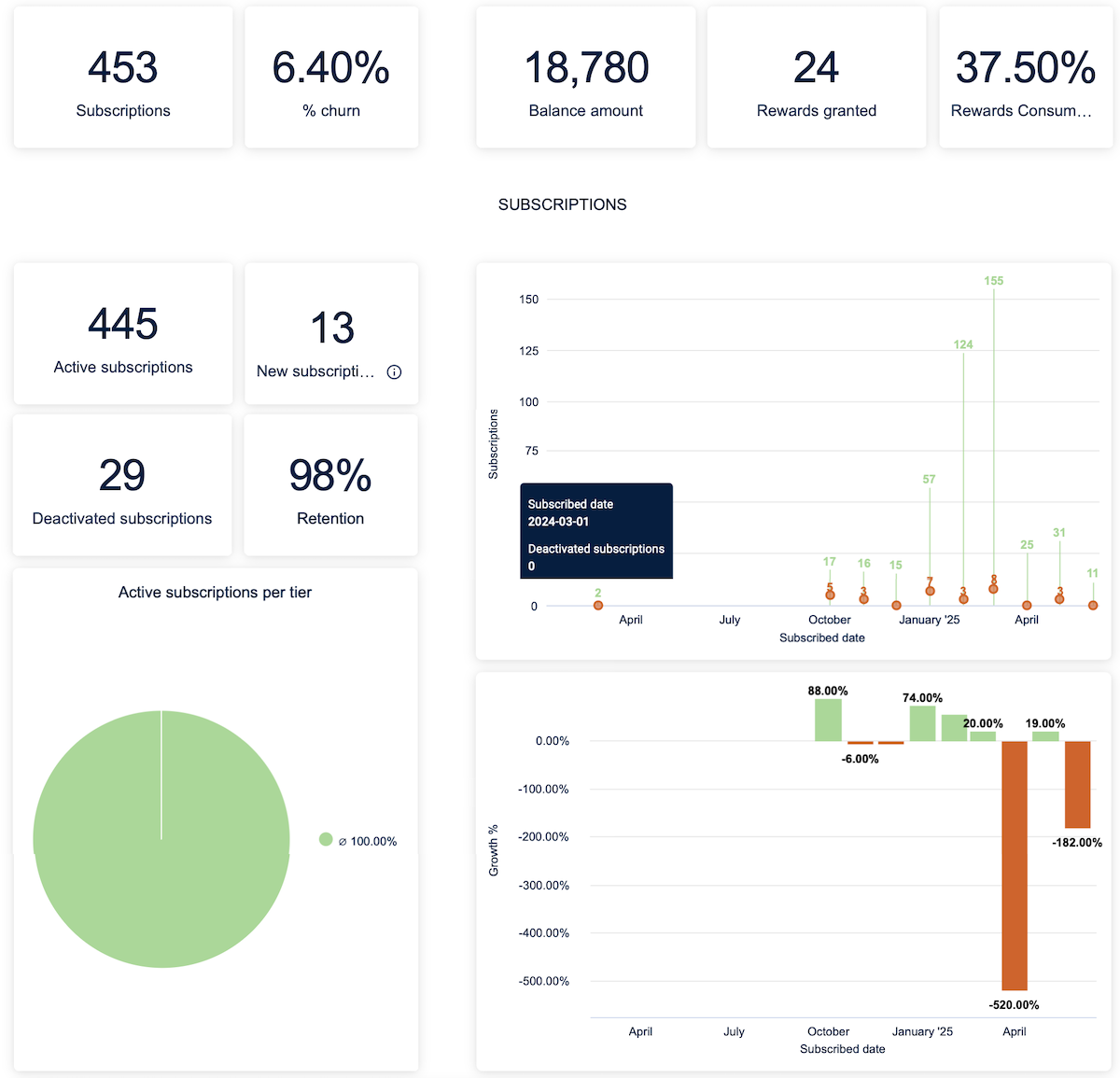Select the lollipop line labeled 124
Screen dimensions: 1120x1078
point(963,474)
